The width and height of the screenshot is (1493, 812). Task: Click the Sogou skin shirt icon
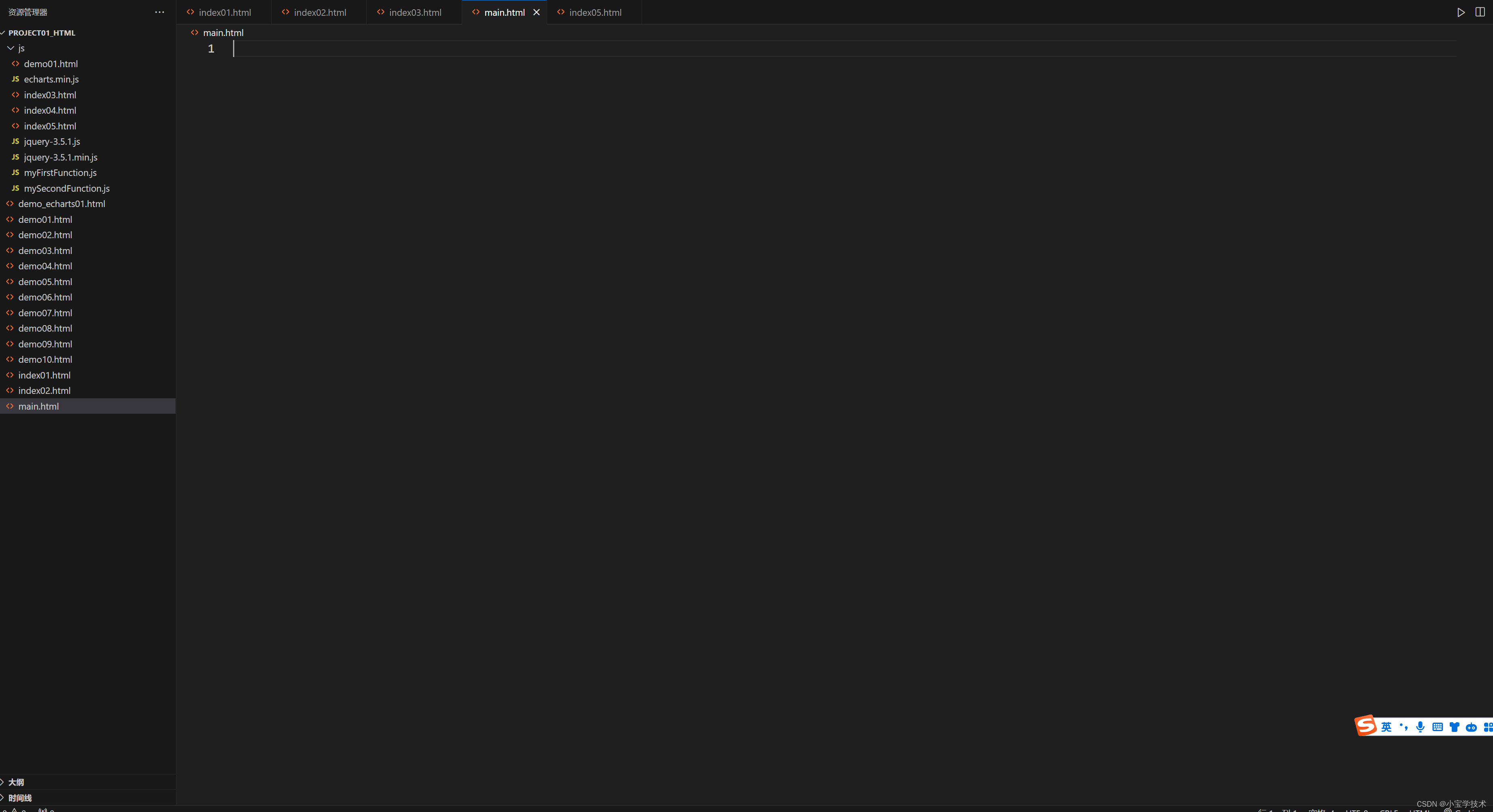(1454, 727)
